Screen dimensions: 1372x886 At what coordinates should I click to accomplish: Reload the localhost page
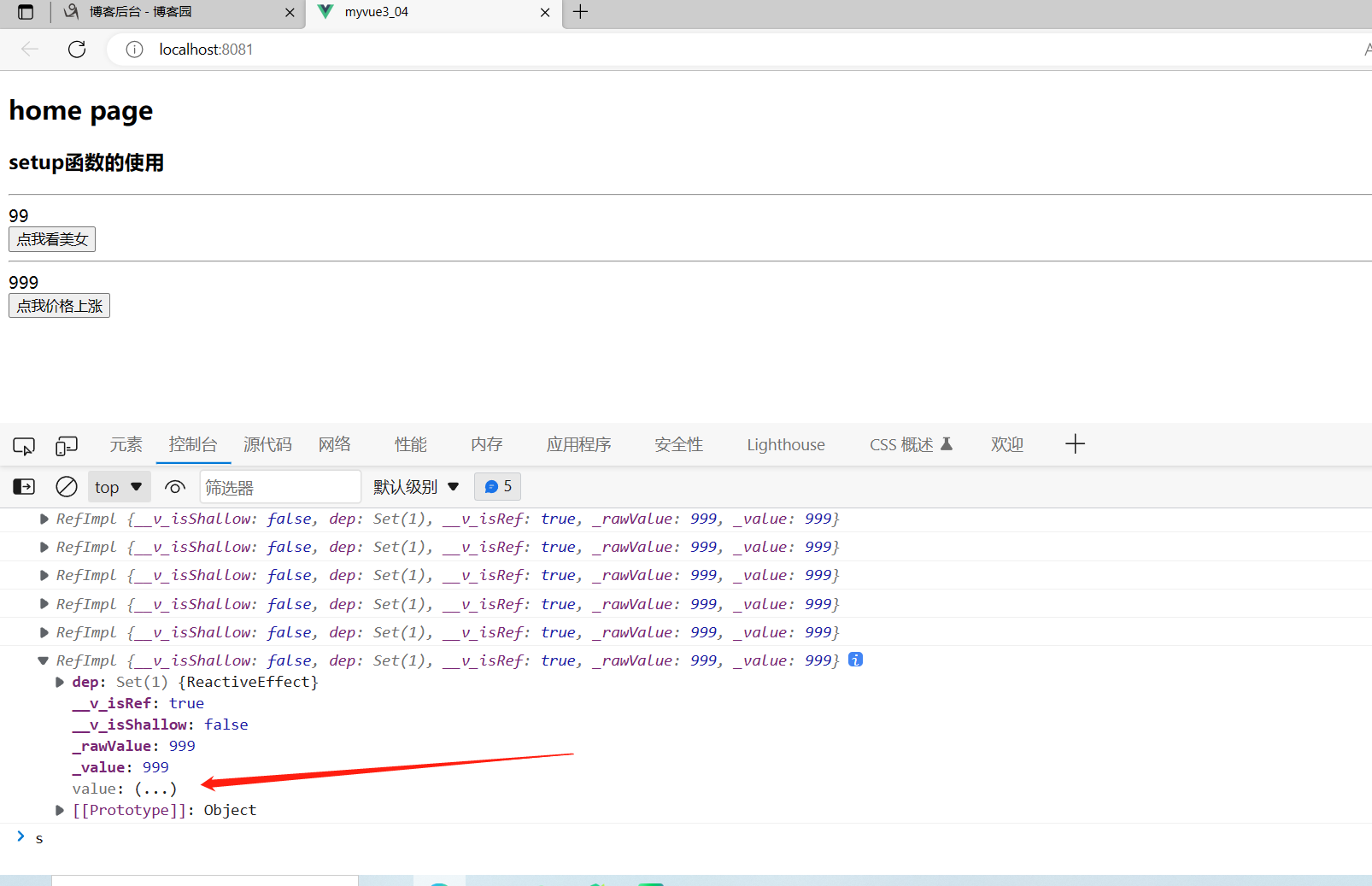coord(77,50)
